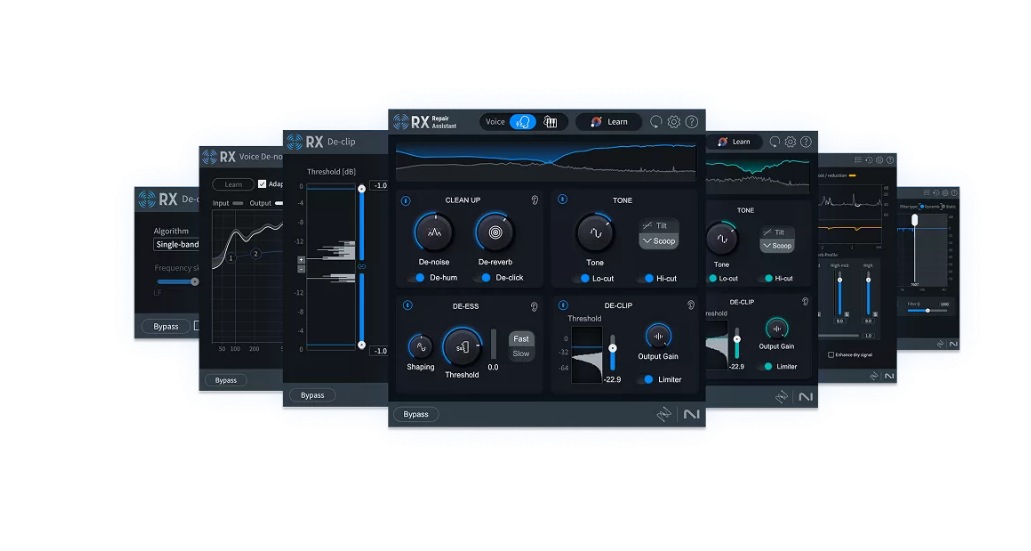Click the circular arrow icon in front Repair Assistant
The height and width of the screenshot is (551, 1031).
coord(656,122)
